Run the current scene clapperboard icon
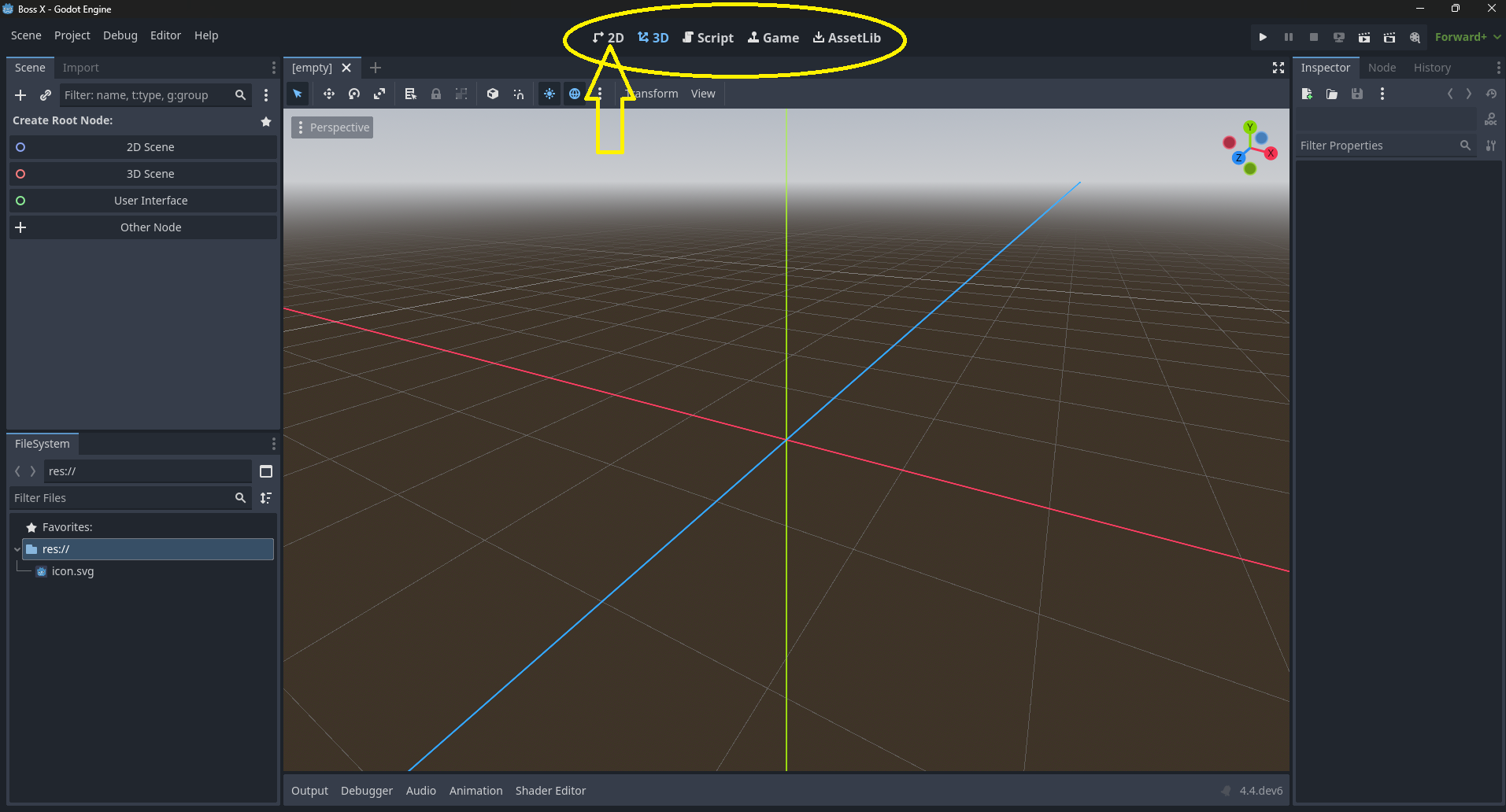 (x=1364, y=37)
